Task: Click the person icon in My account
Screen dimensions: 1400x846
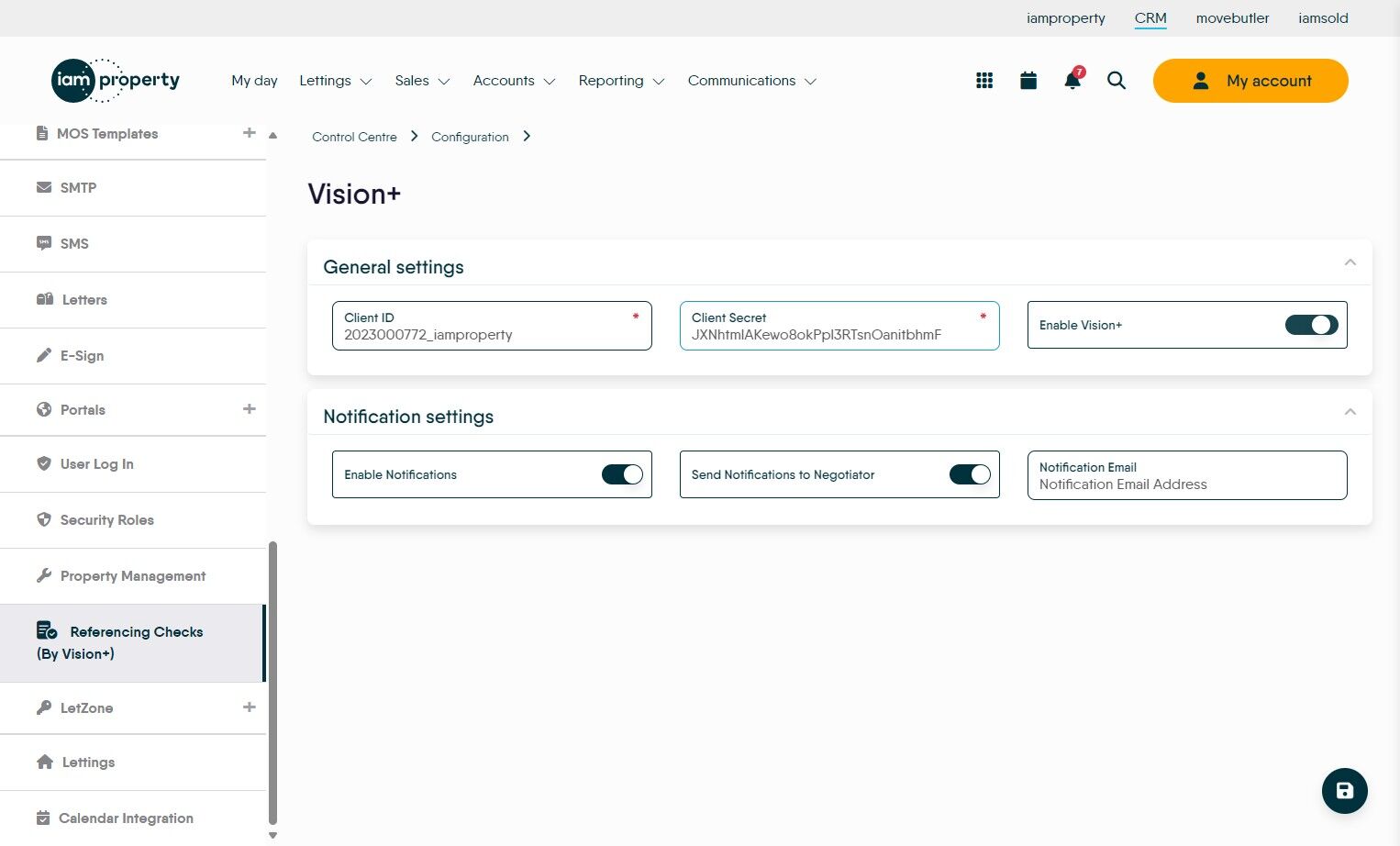Action: click(1201, 81)
